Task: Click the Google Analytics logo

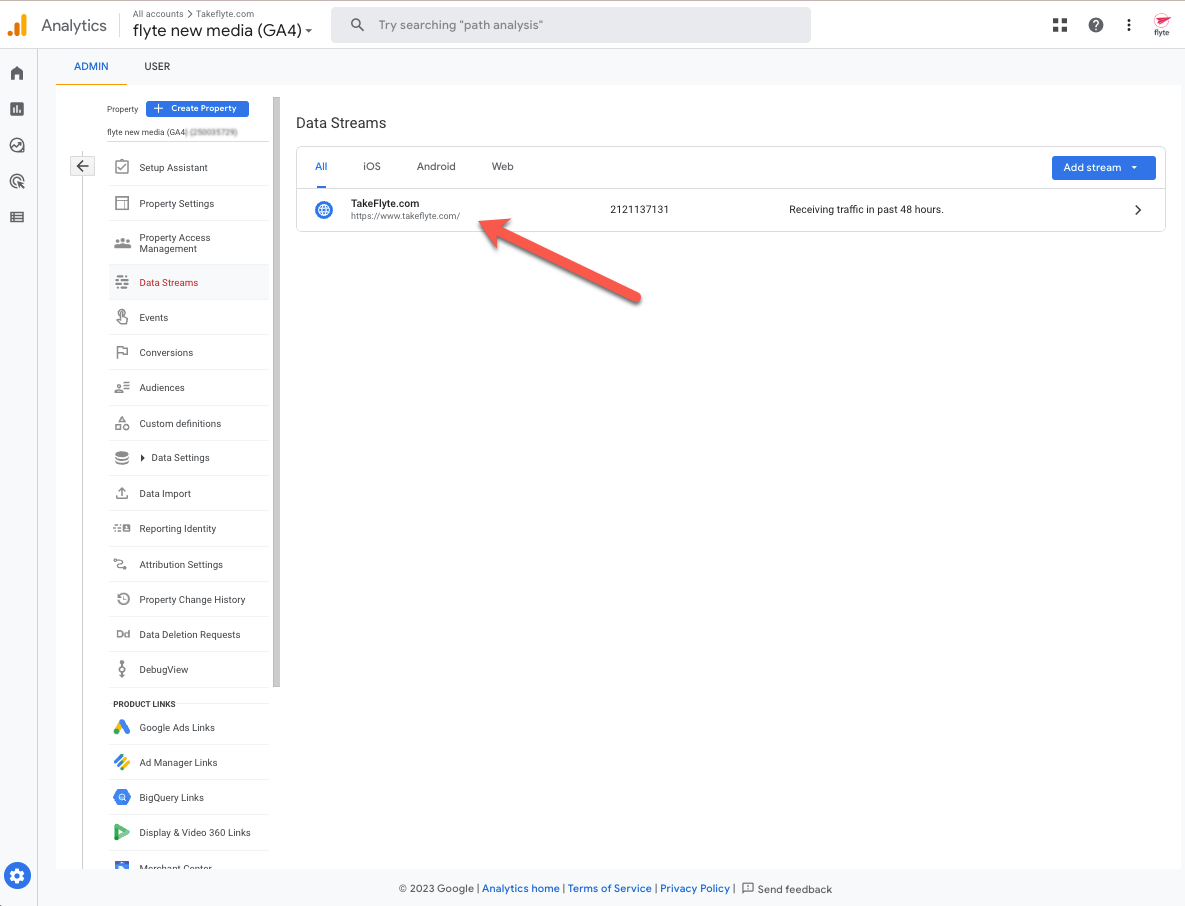Action: (x=17, y=25)
